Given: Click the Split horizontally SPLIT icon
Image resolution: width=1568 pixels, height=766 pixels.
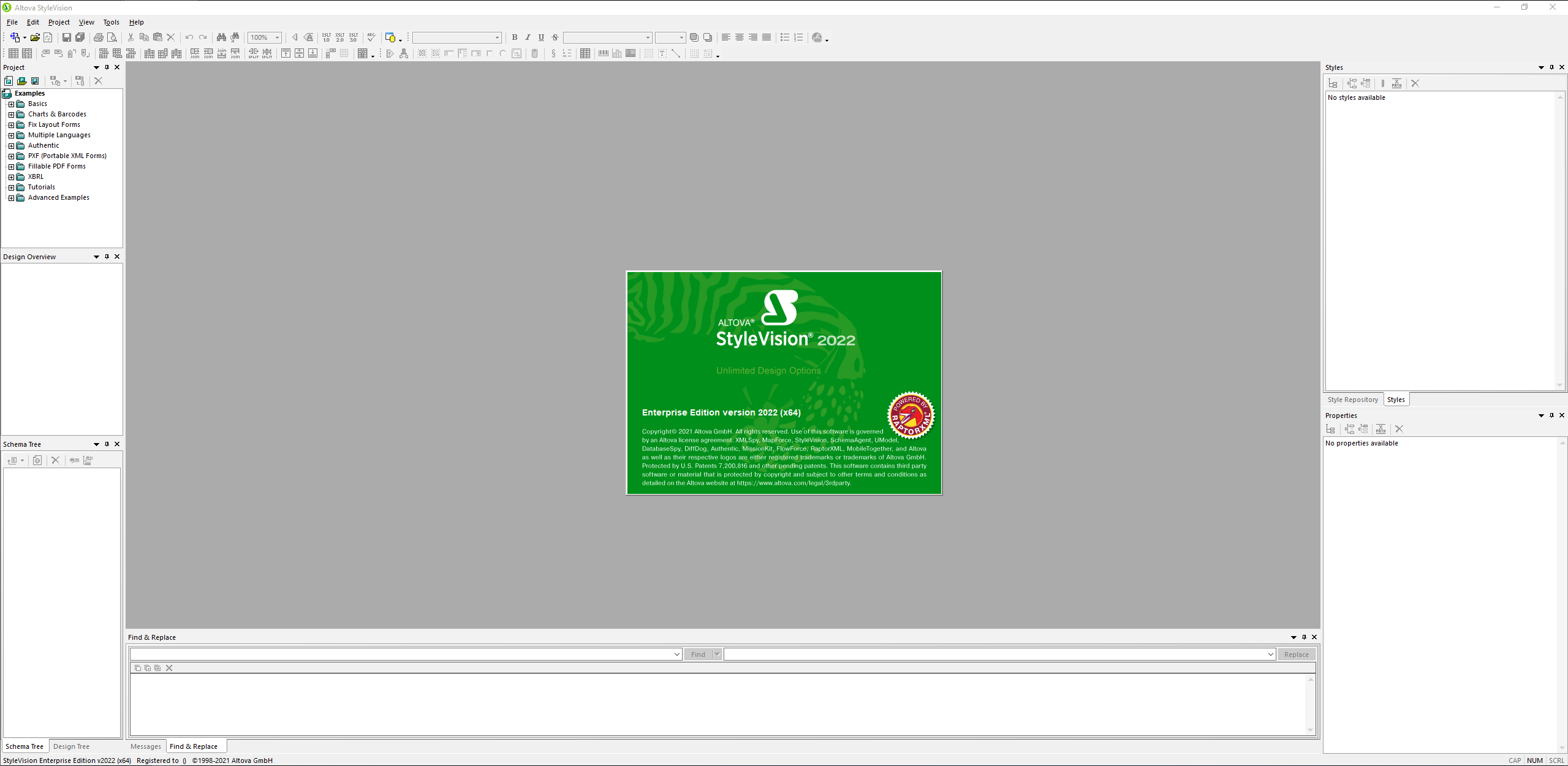Looking at the screenshot, I should coord(254,54).
